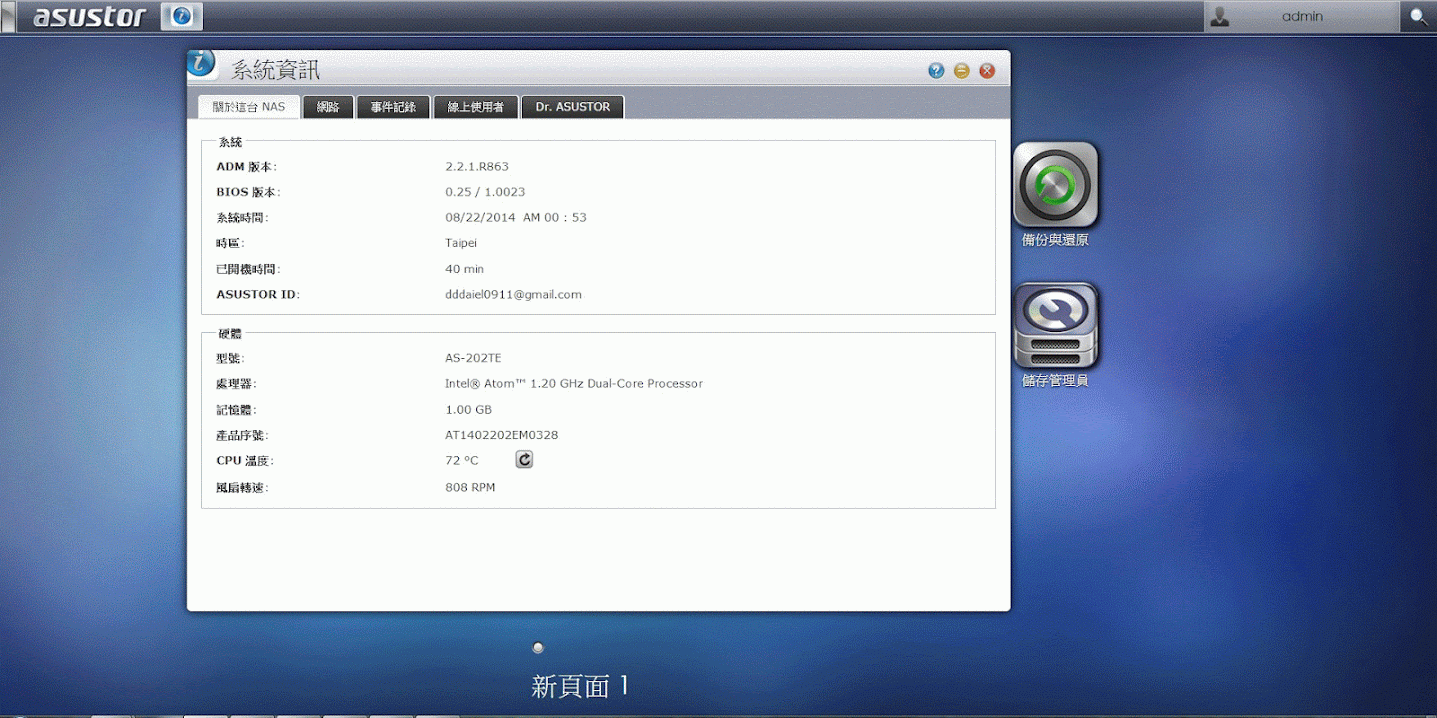Refresh the CPU temperature reading
The image size is (1437, 718).
click(x=524, y=459)
